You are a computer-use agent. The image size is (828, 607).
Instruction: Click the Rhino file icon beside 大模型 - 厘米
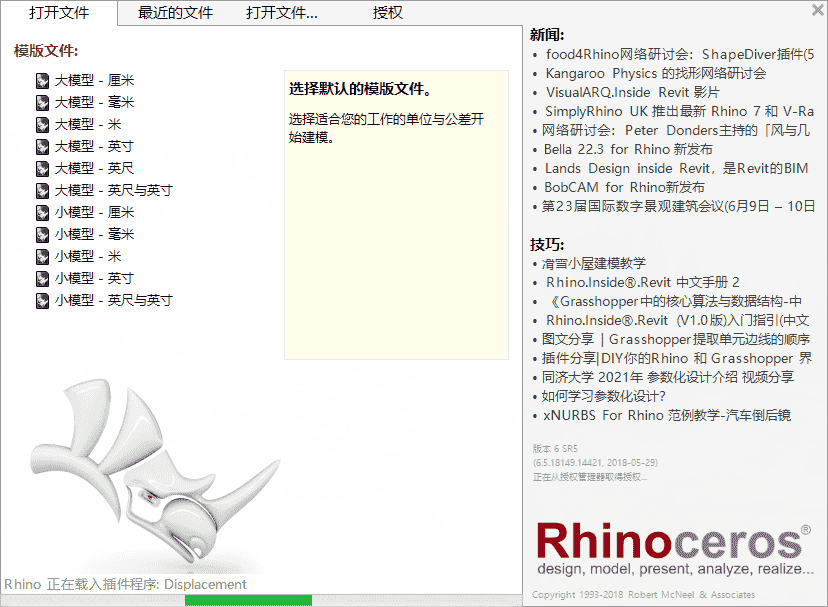41,78
